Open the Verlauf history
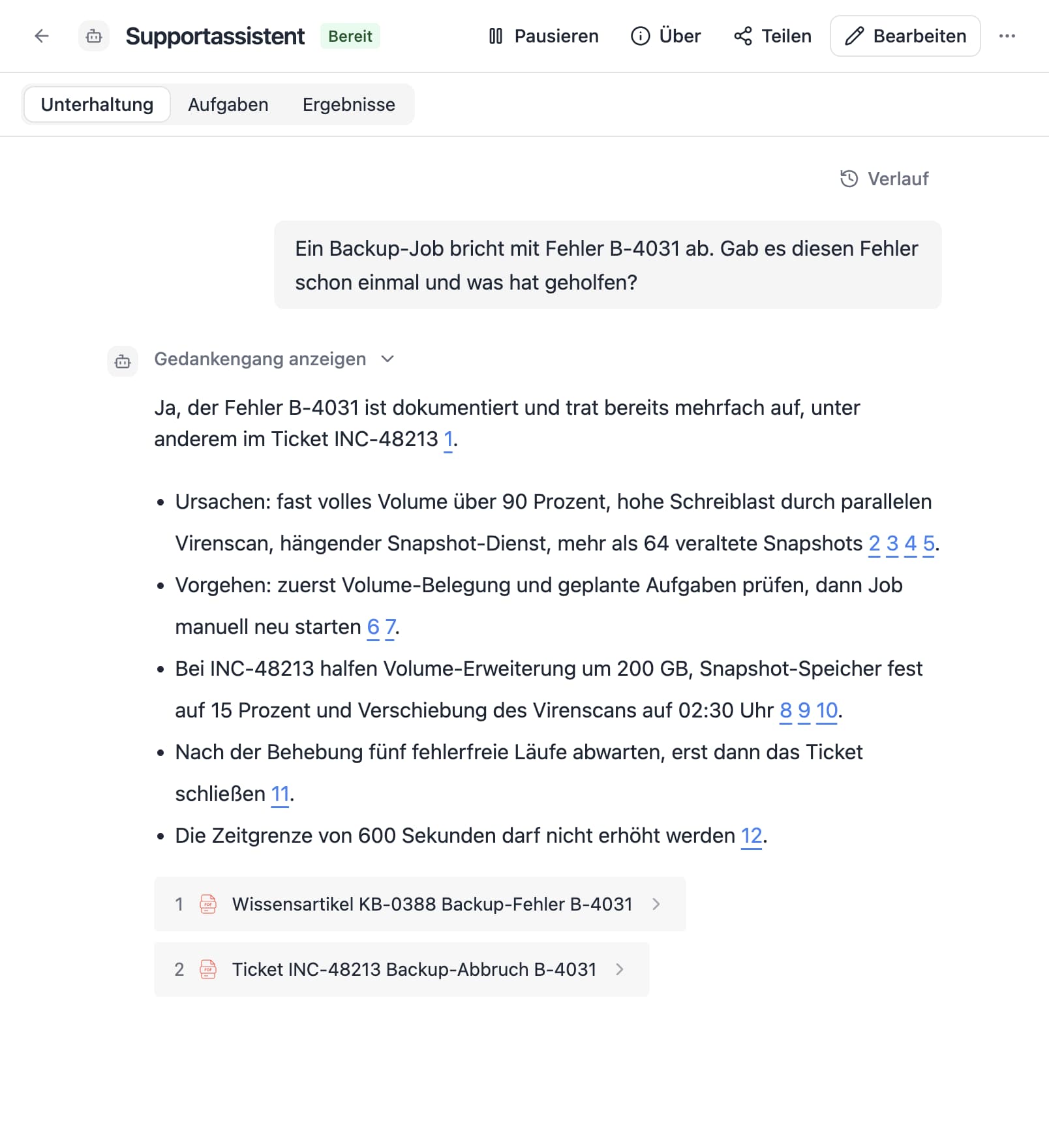This screenshot has height=1148, width=1049. click(x=884, y=179)
